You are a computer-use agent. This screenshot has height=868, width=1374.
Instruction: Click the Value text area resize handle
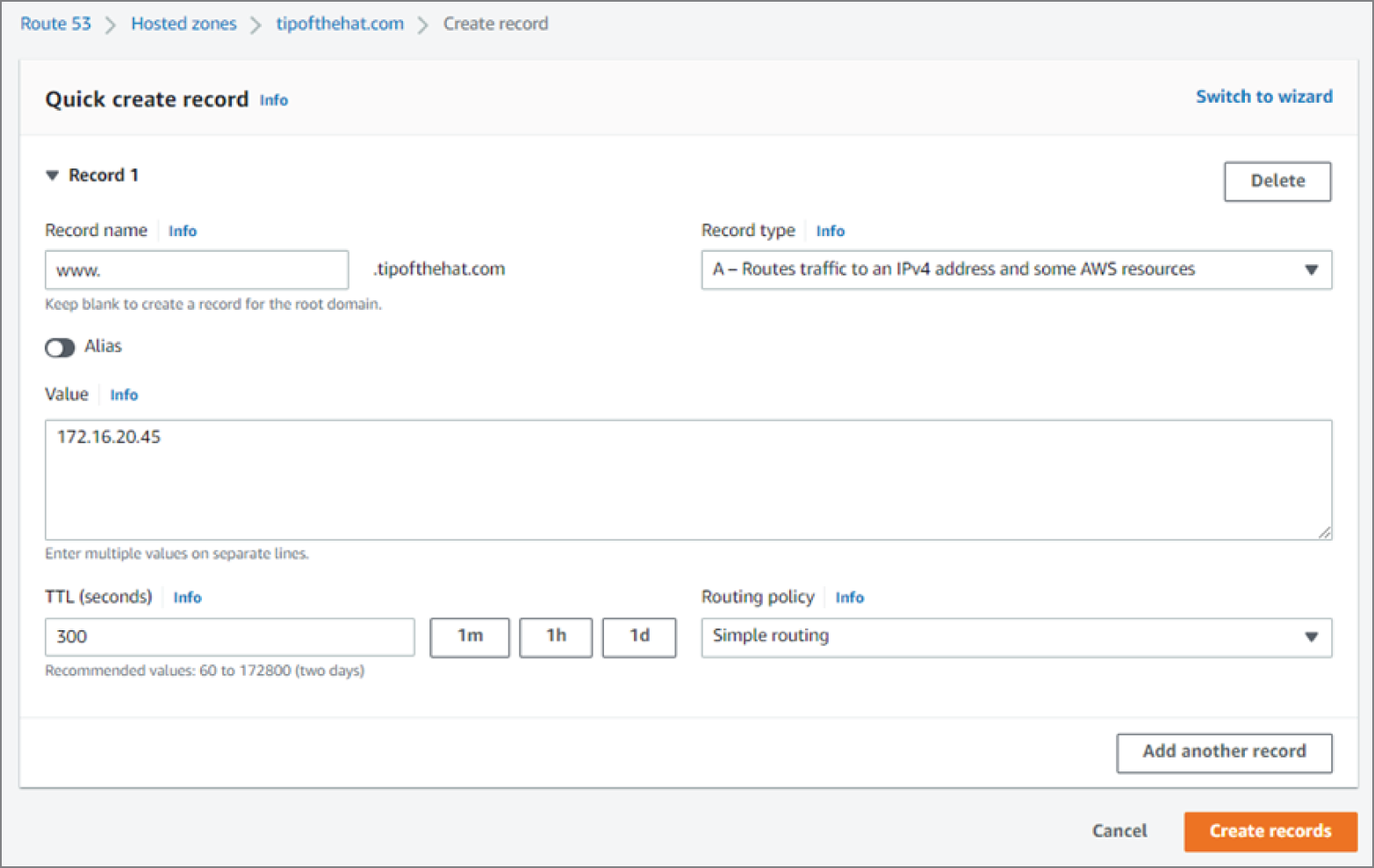click(x=1324, y=532)
